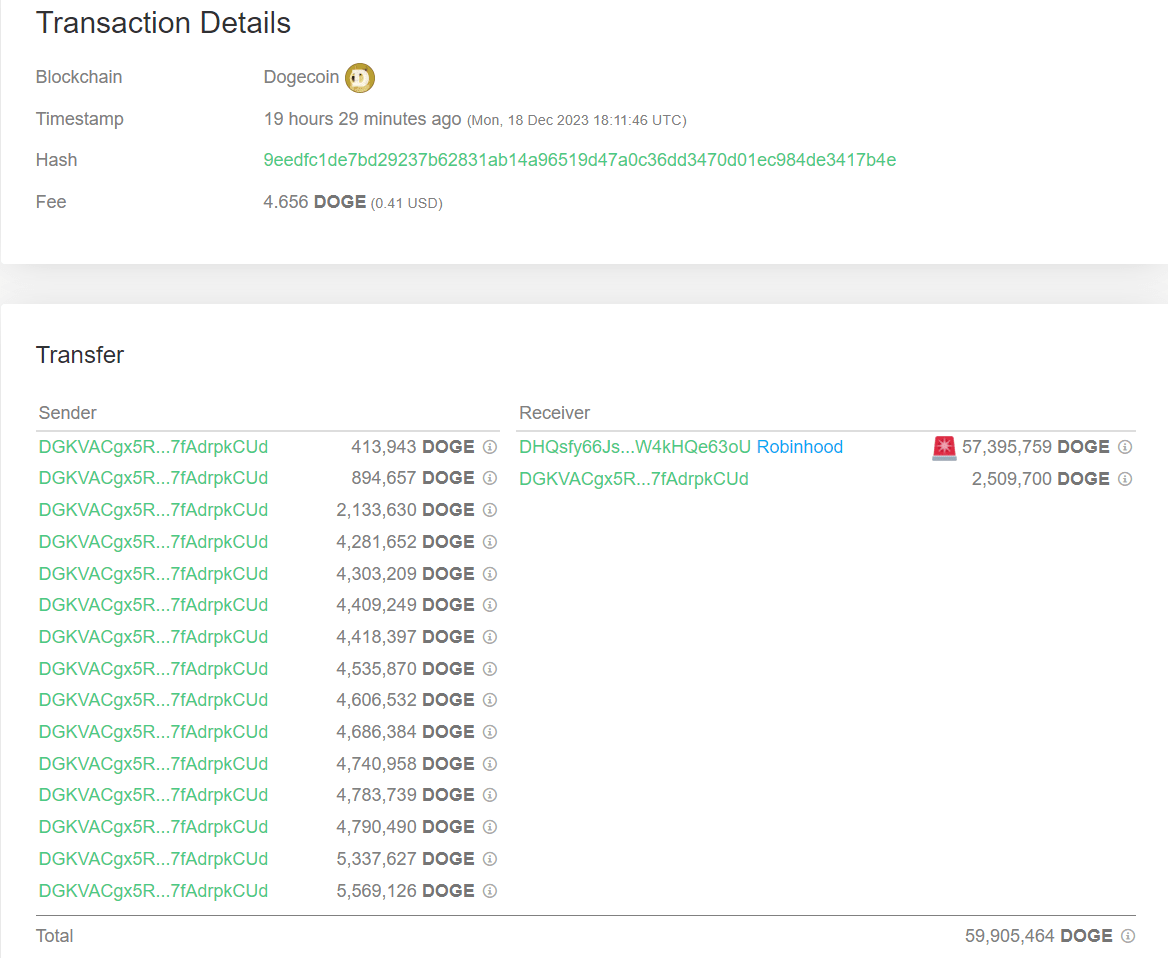Open receiver address DHQsfy66Js...W4kHQe63oU

(x=634, y=447)
